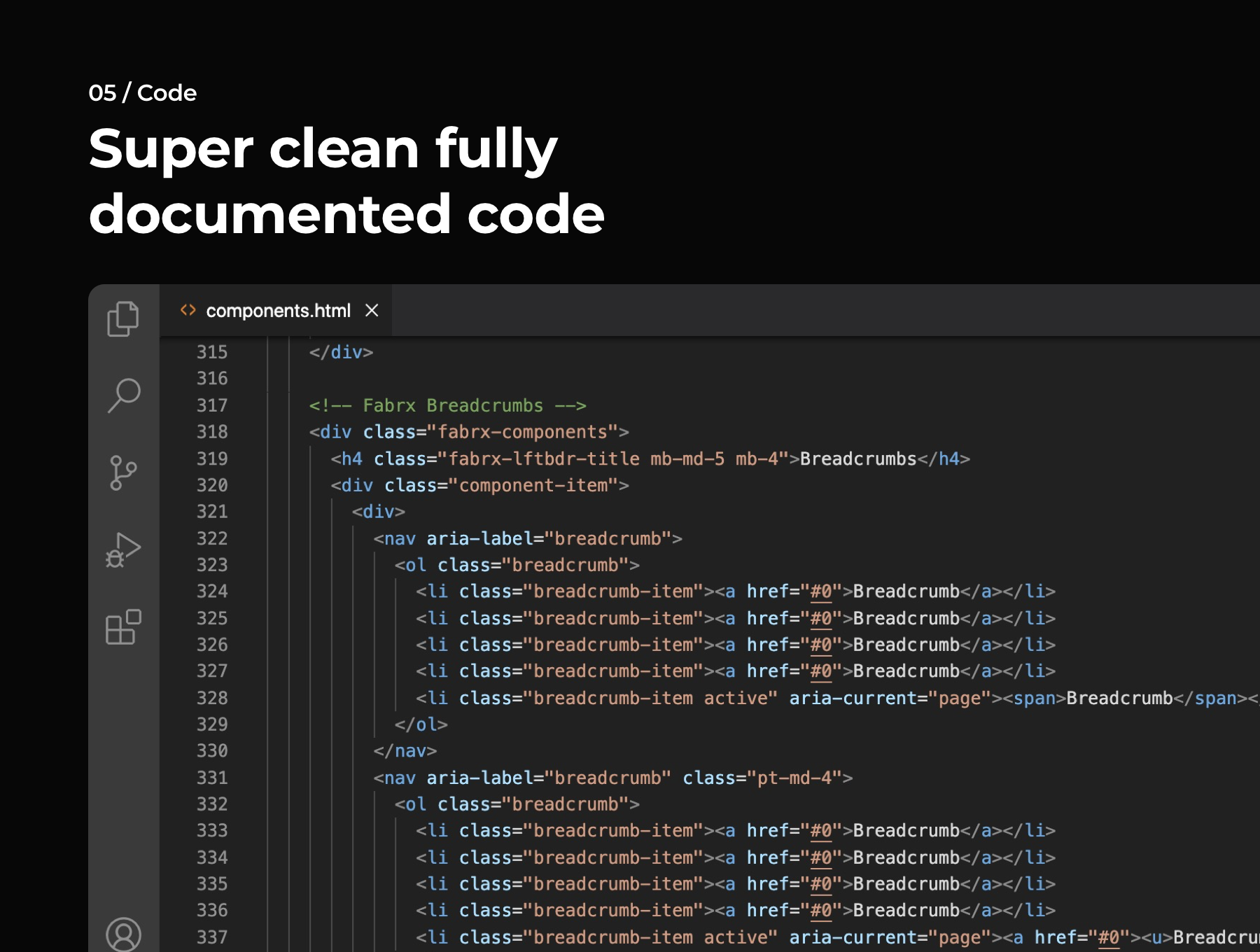The image size is (1260, 952).
Task: Click the HTML file icon in tab
Action: click(x=188, y=310)
